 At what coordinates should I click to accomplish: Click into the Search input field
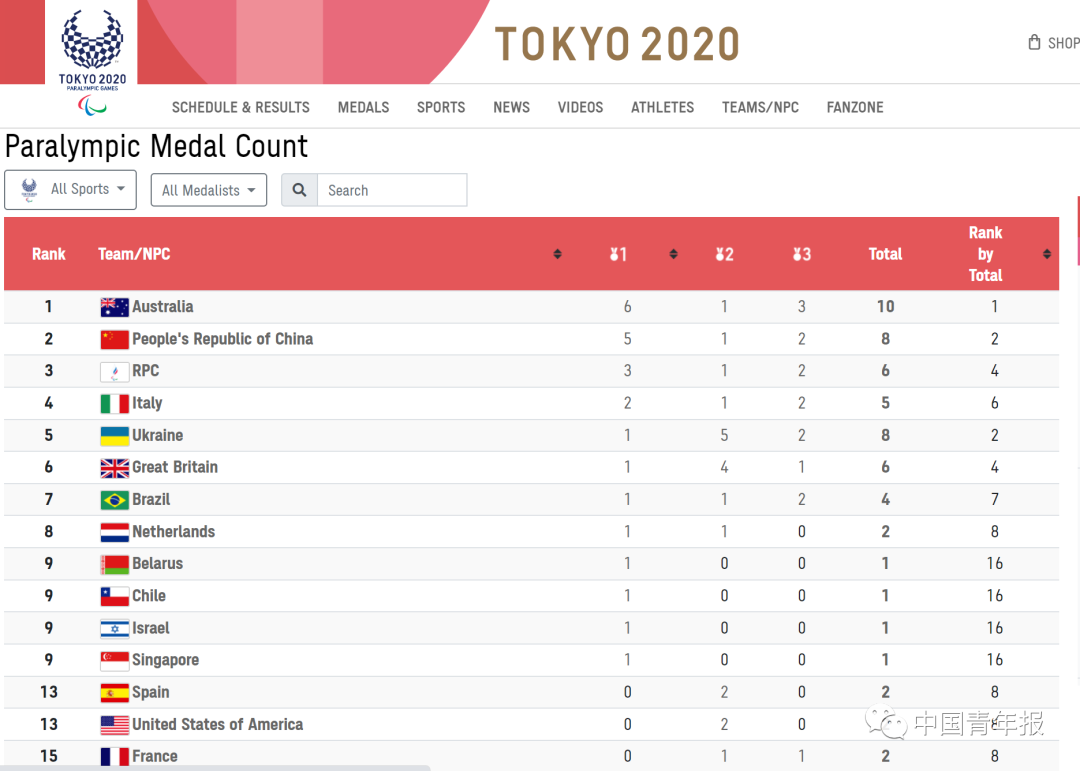(x=392, y=190)
